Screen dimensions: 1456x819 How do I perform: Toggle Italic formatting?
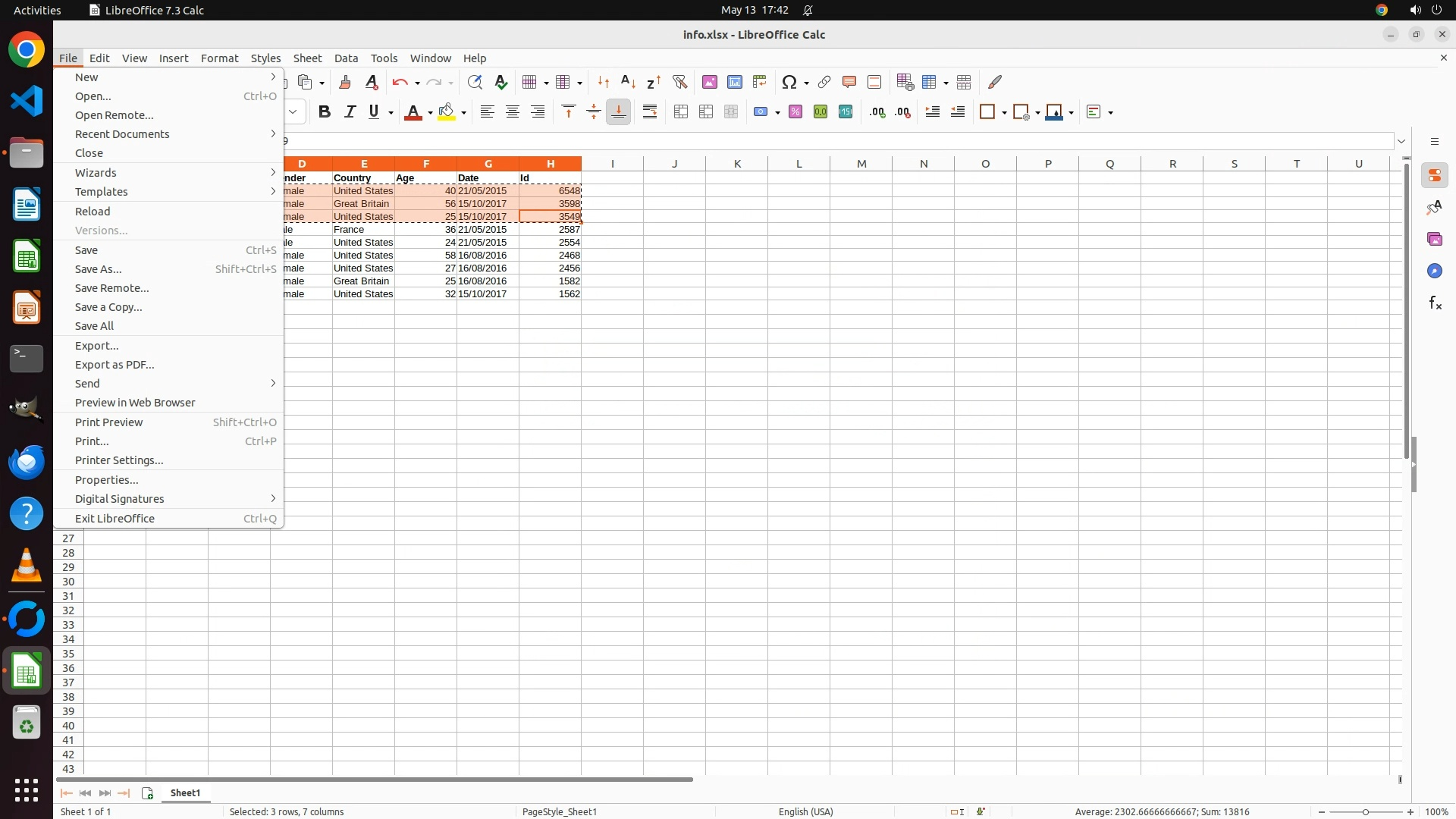[350, 112]
